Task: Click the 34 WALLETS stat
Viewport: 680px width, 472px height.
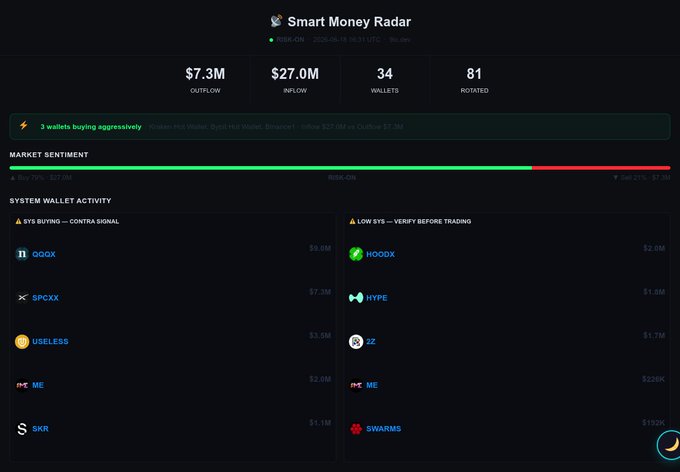Action: click(x=385, y=79)
